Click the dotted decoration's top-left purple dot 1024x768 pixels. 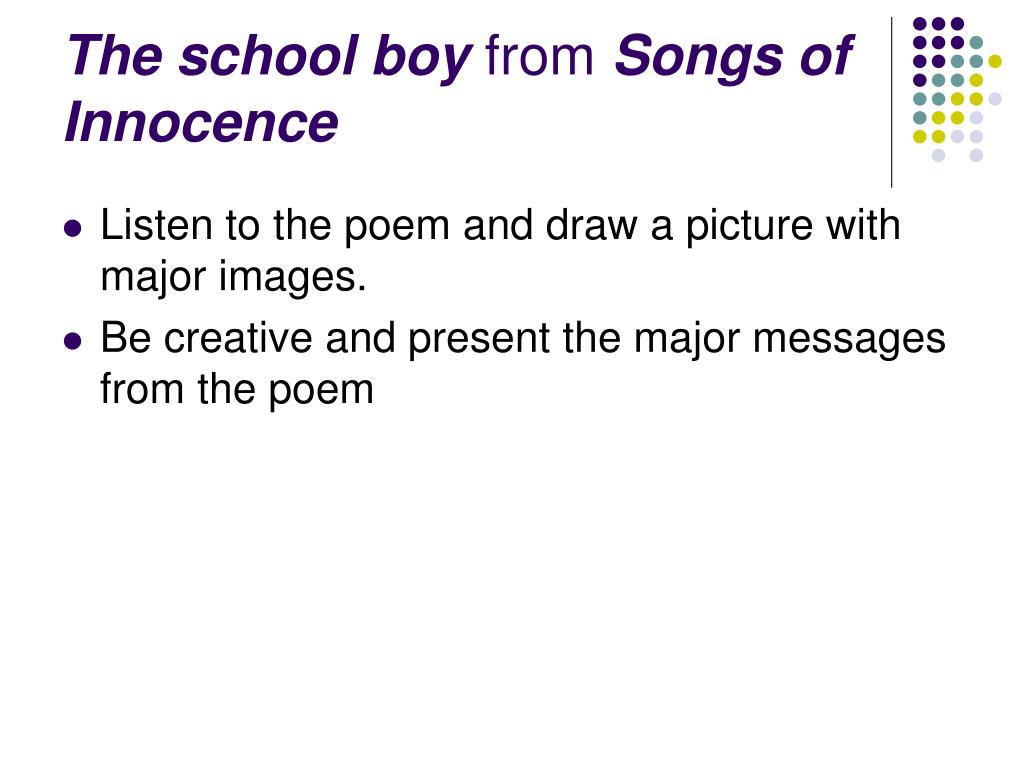[x=920, y=24]
